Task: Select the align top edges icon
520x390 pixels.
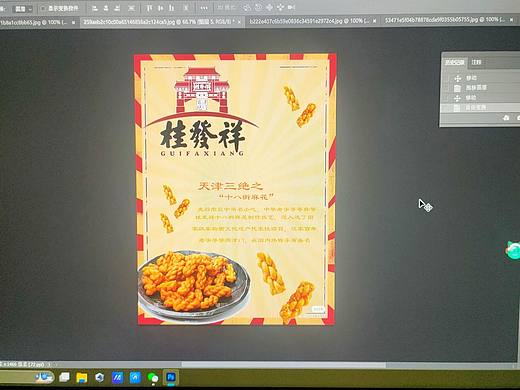Action: coord(149,8)
